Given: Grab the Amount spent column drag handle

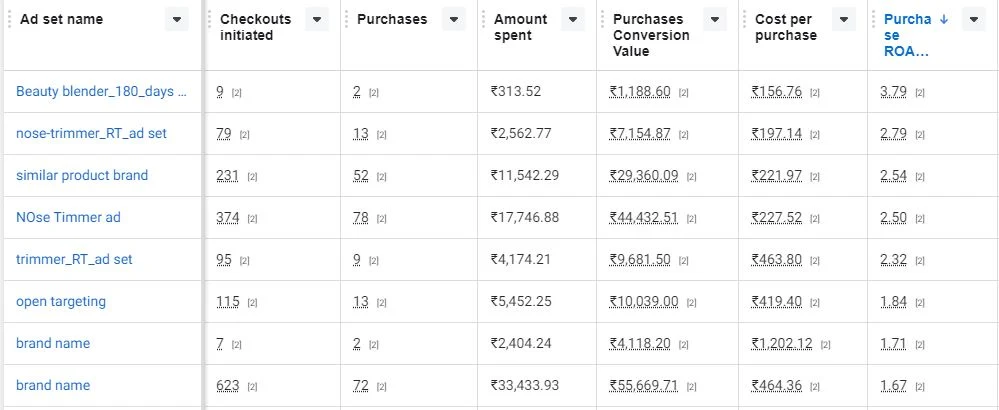Looking at the screenshot, I should [x=483, y=19].
